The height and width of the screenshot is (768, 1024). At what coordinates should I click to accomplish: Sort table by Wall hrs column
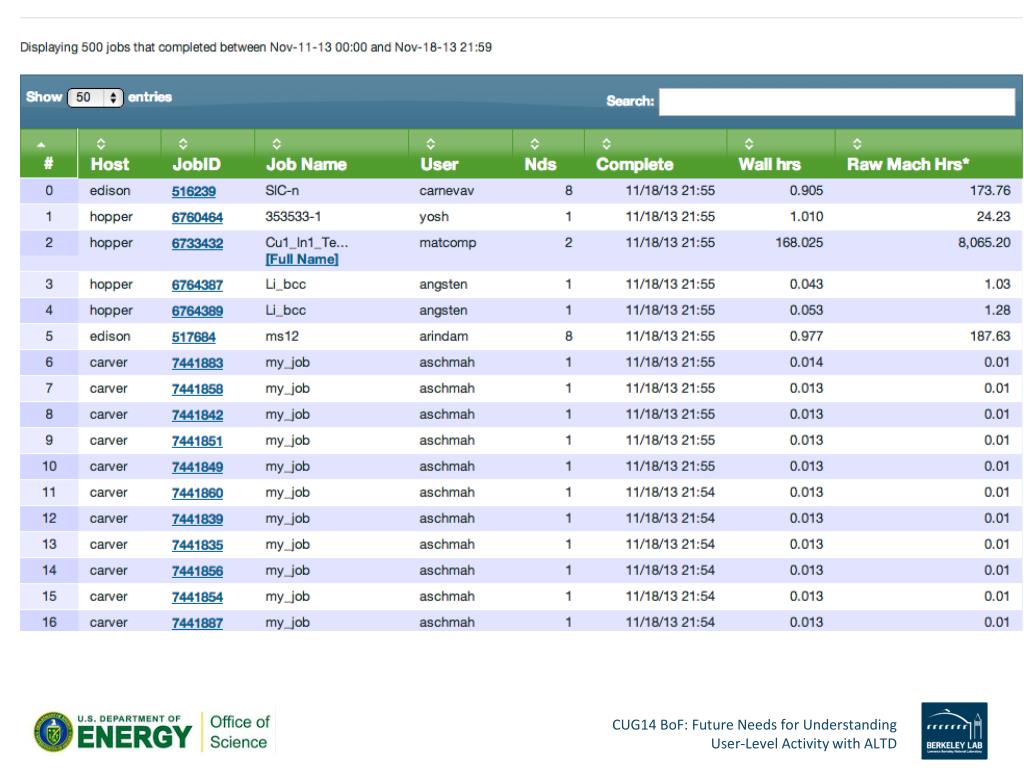pyautogui.click(x=780, y=154)
